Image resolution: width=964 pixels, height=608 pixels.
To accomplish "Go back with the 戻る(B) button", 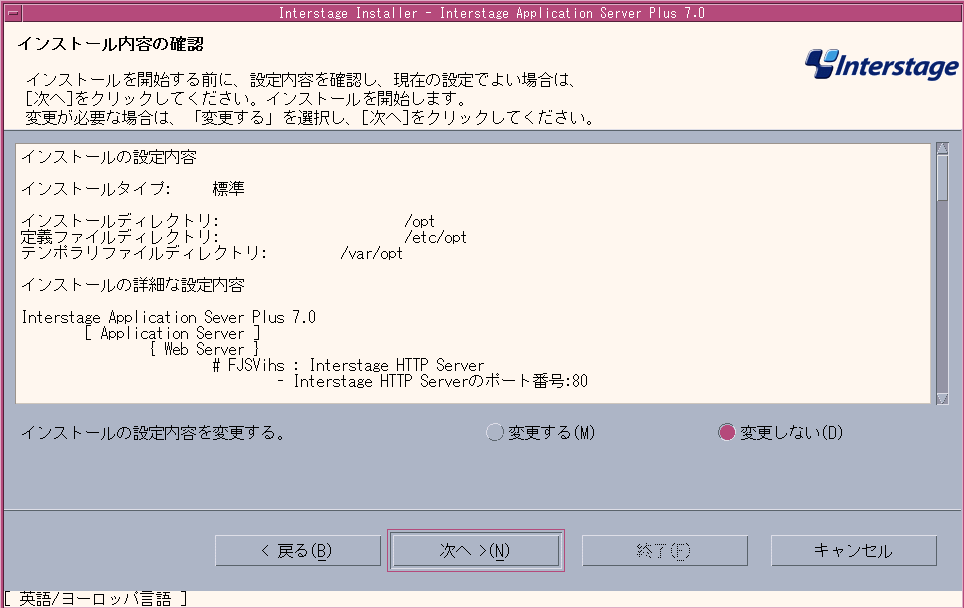I will tap(298, 550).
